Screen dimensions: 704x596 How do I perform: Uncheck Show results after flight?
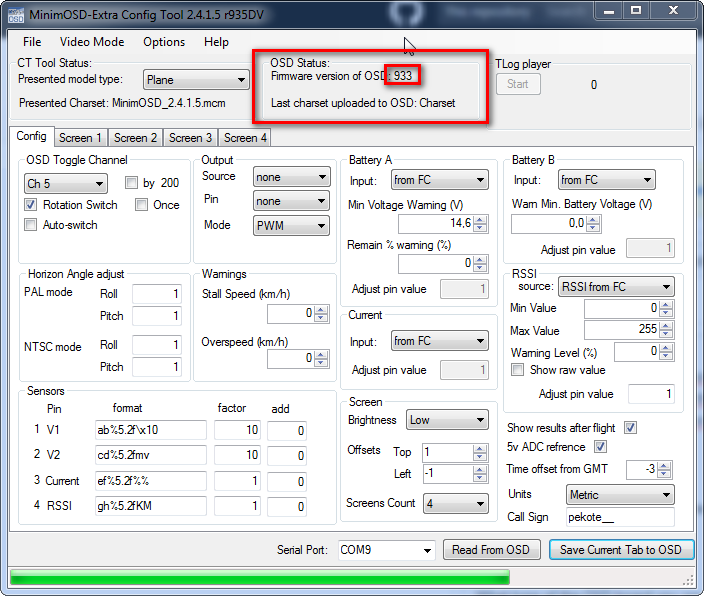[x=630, y=428]
